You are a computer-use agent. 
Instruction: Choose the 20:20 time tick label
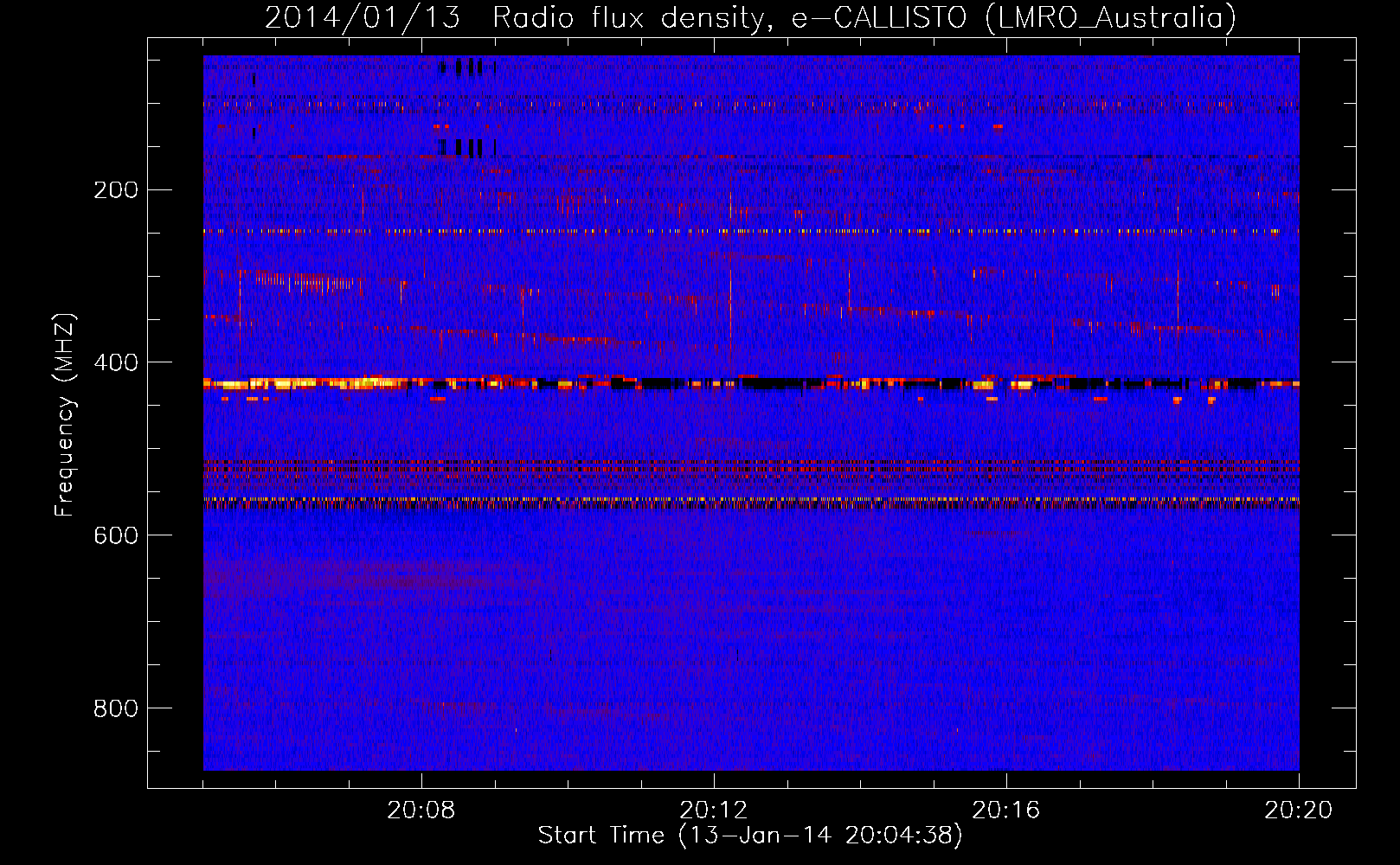point(1299,811)
